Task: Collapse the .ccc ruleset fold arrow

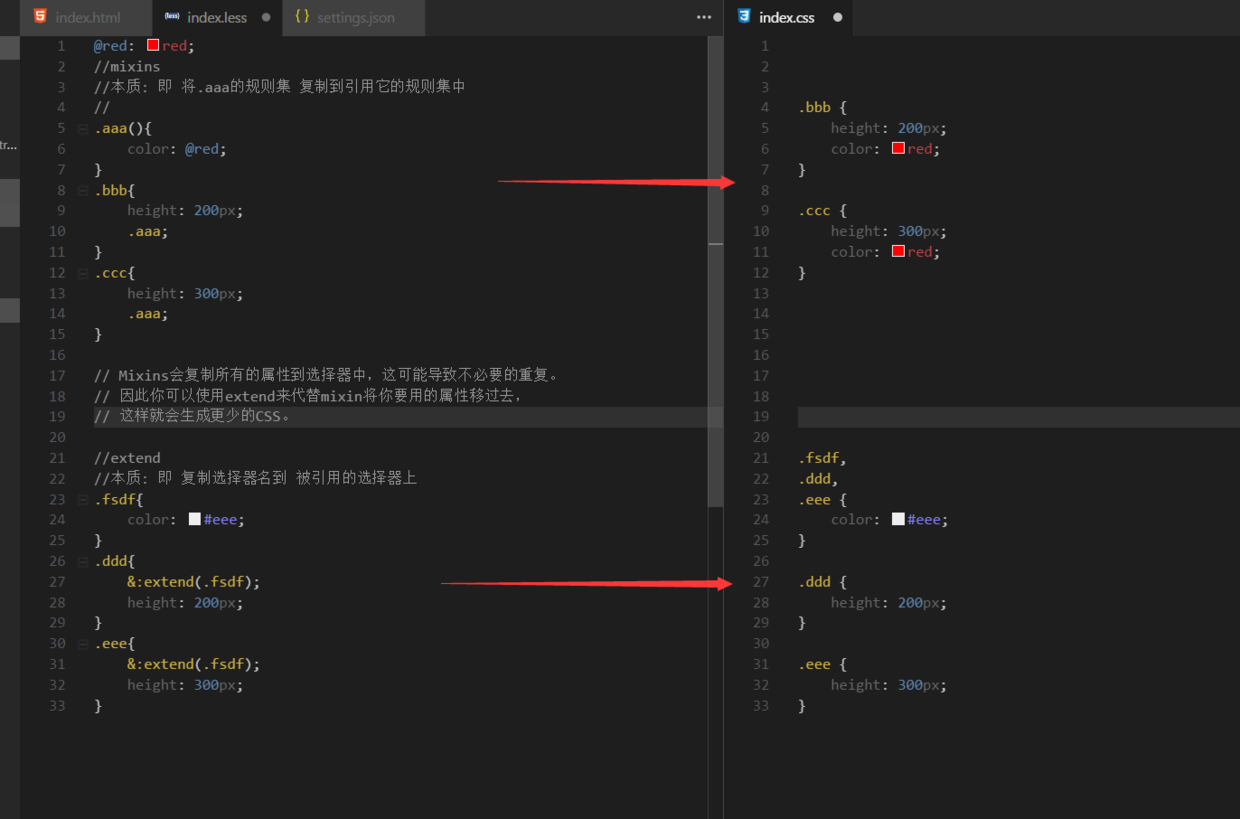Action: (83, 272)
